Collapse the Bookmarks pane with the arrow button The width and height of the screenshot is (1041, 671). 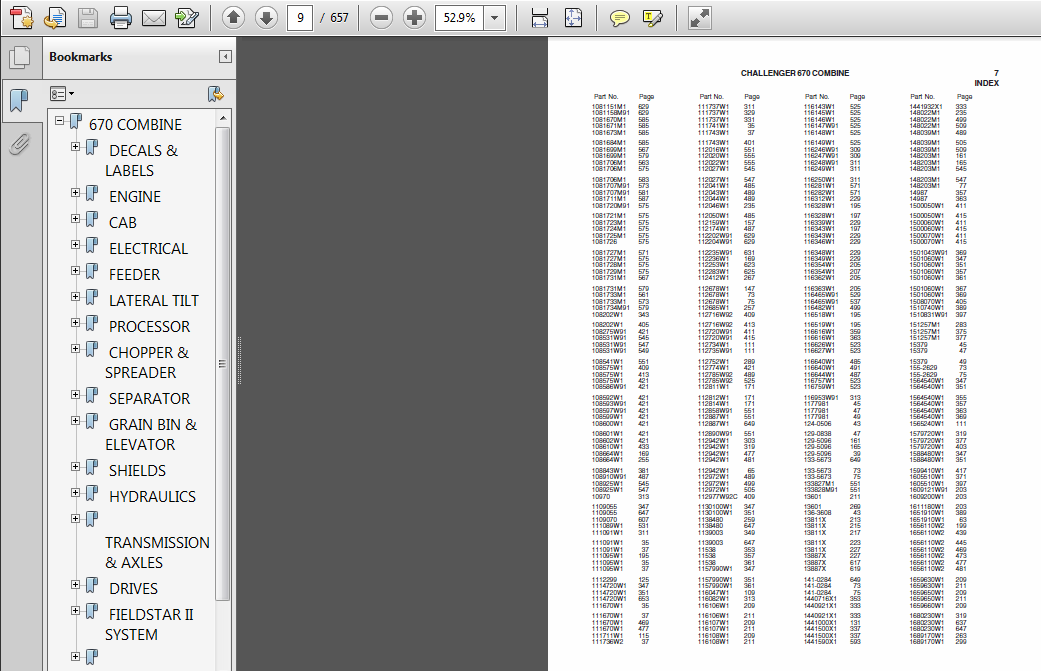(x=225, y=56)
